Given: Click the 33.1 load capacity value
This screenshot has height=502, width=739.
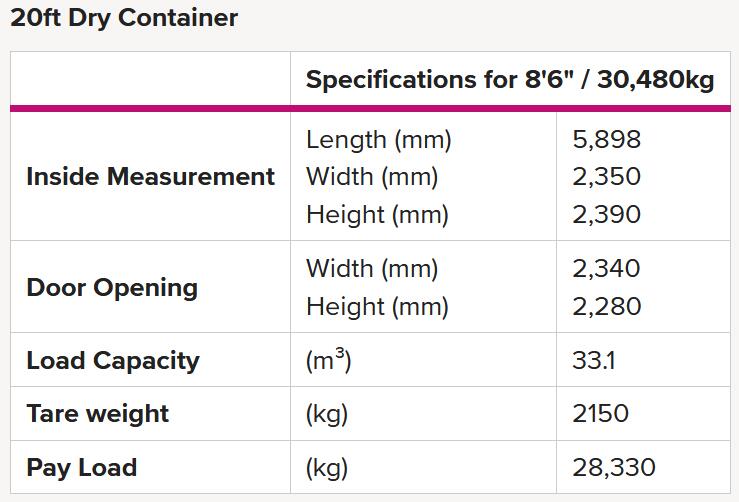Looking at the screenshot, I should (594, 361).
